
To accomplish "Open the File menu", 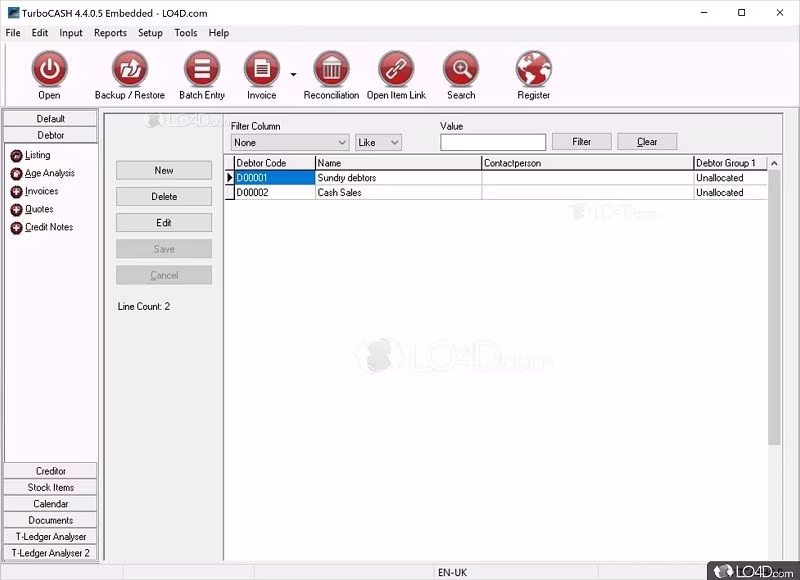I will (x=13, y=33).
